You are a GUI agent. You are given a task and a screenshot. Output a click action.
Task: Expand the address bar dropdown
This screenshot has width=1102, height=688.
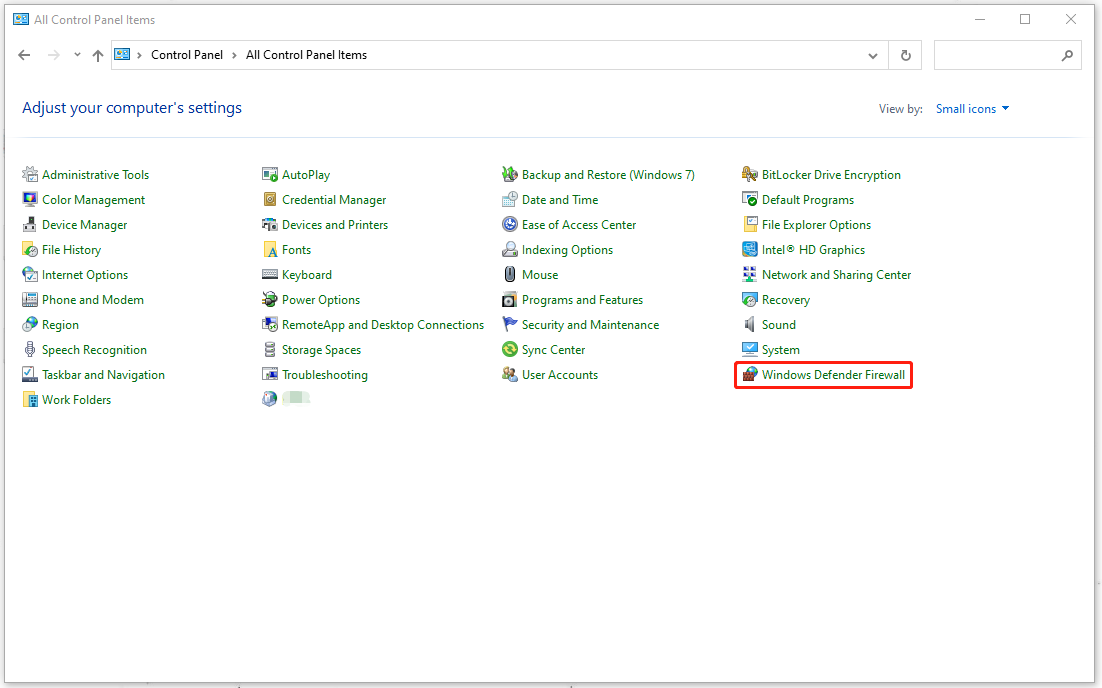(x=871, y=55)
